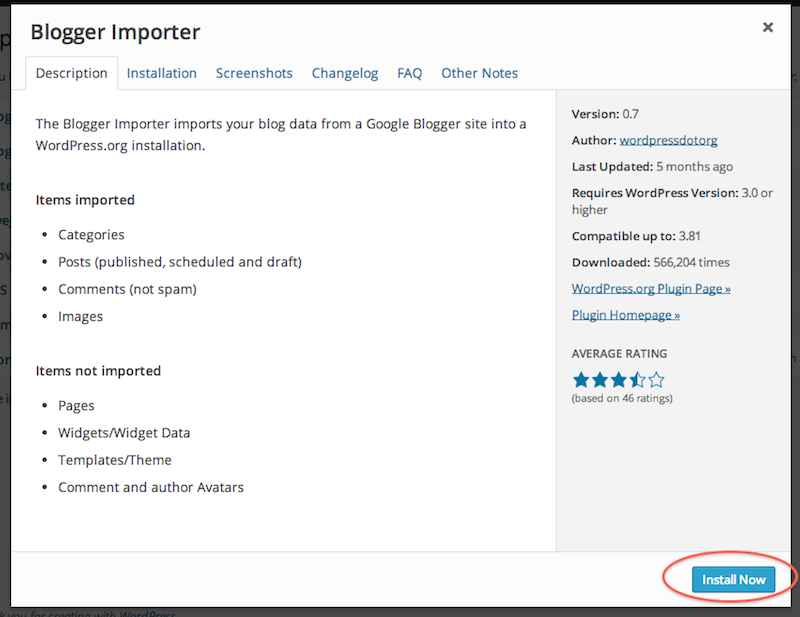Screen dimensions: 800x617
Task: Open the wordpressdotorg author link
Action: pyautogui.click(x=666, y=140)
